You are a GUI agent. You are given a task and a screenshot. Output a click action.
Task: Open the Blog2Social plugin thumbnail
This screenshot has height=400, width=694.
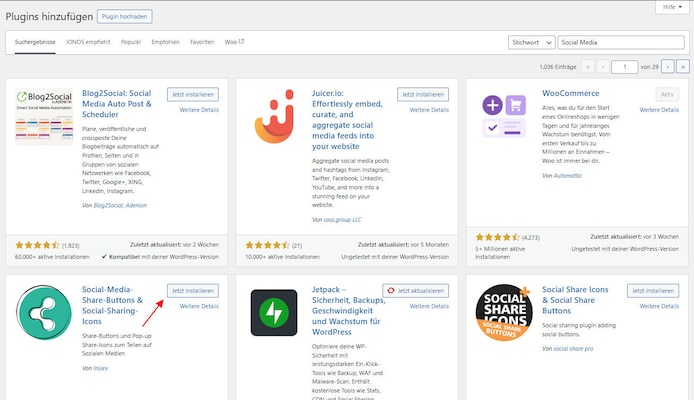tap(44, 116)
